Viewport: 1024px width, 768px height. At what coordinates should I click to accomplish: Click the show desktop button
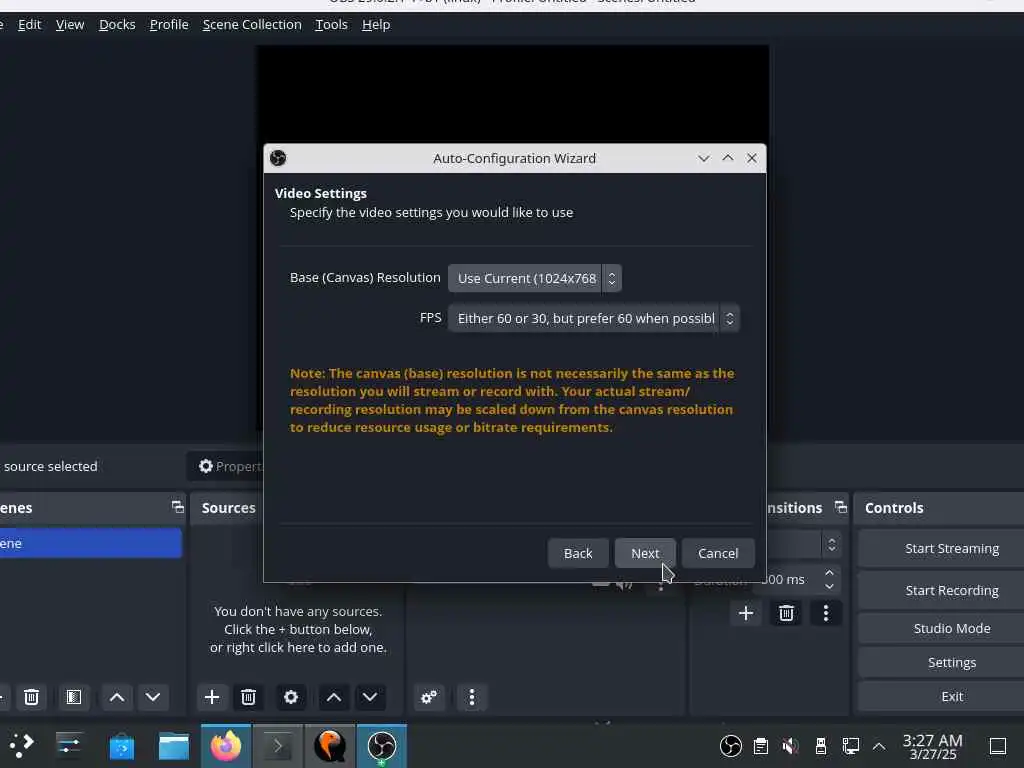pos(998,746)
